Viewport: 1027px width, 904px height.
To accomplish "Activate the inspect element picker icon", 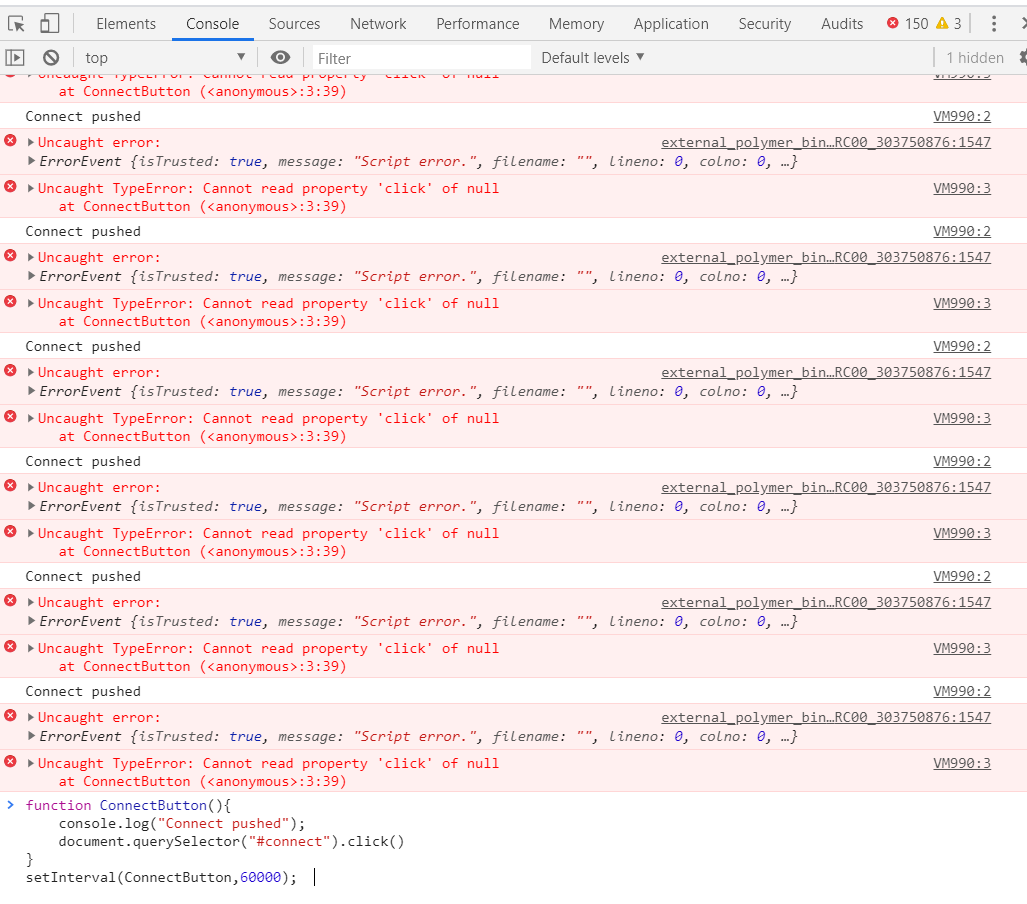I will [x=16, y=24].
